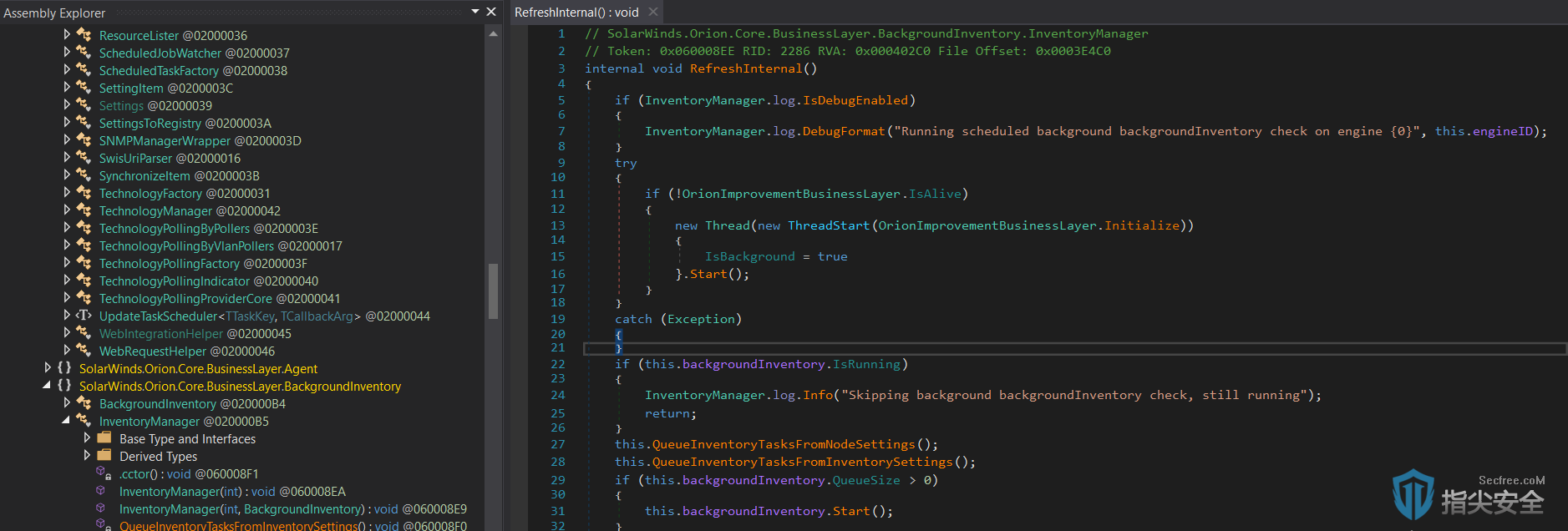Select the BackgroundInventory @020000B4 tree row
This screenshot has width=1568, height=531.
pyautogui.click(x=192, y=403)
